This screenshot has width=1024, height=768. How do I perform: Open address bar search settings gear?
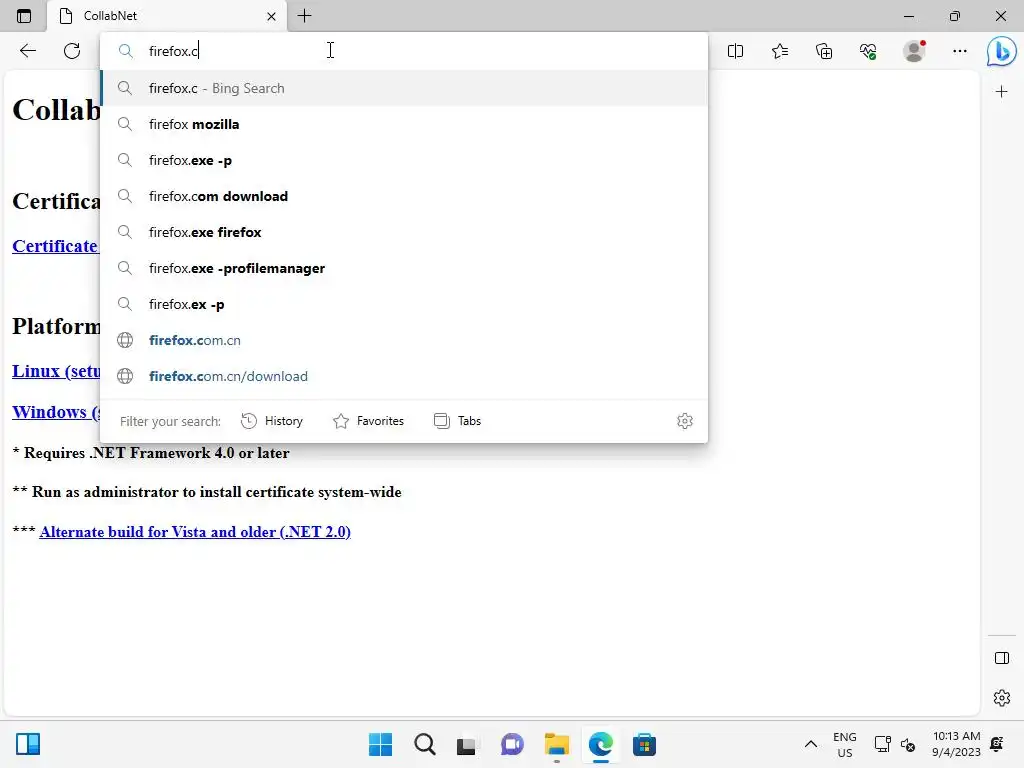tap(684, 421)
